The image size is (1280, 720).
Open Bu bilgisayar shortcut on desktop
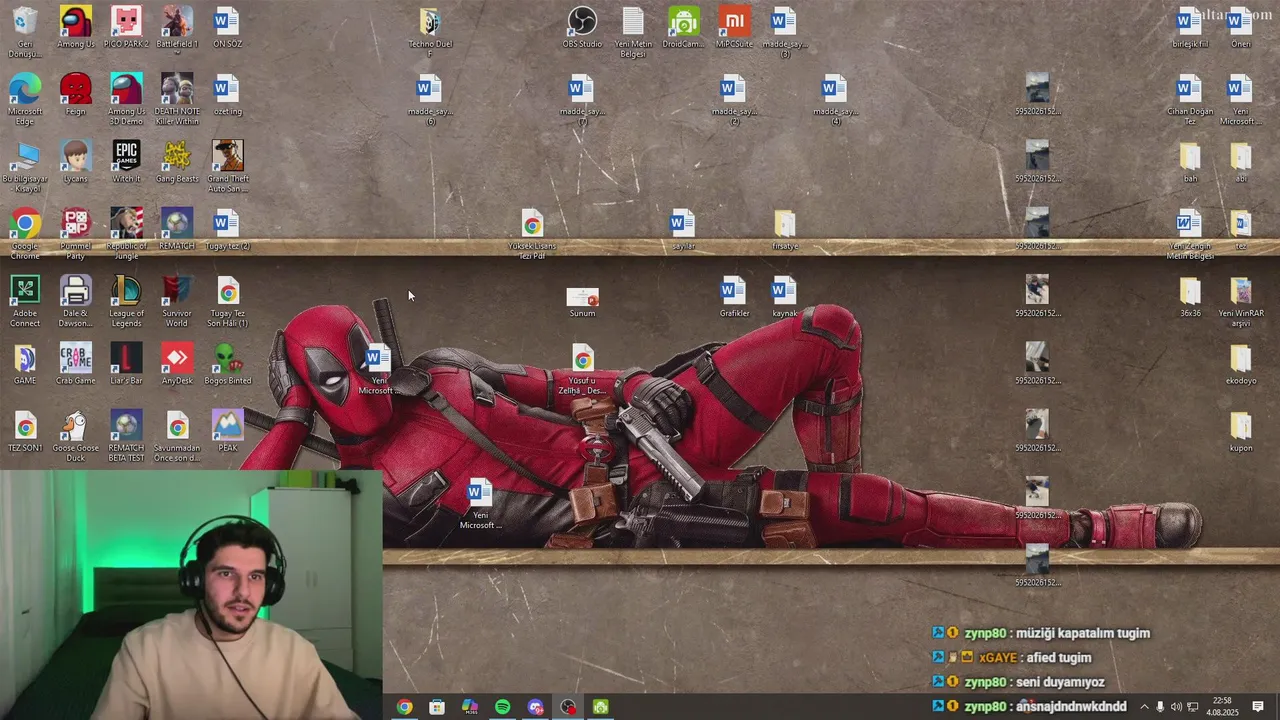tap(25, 166)
